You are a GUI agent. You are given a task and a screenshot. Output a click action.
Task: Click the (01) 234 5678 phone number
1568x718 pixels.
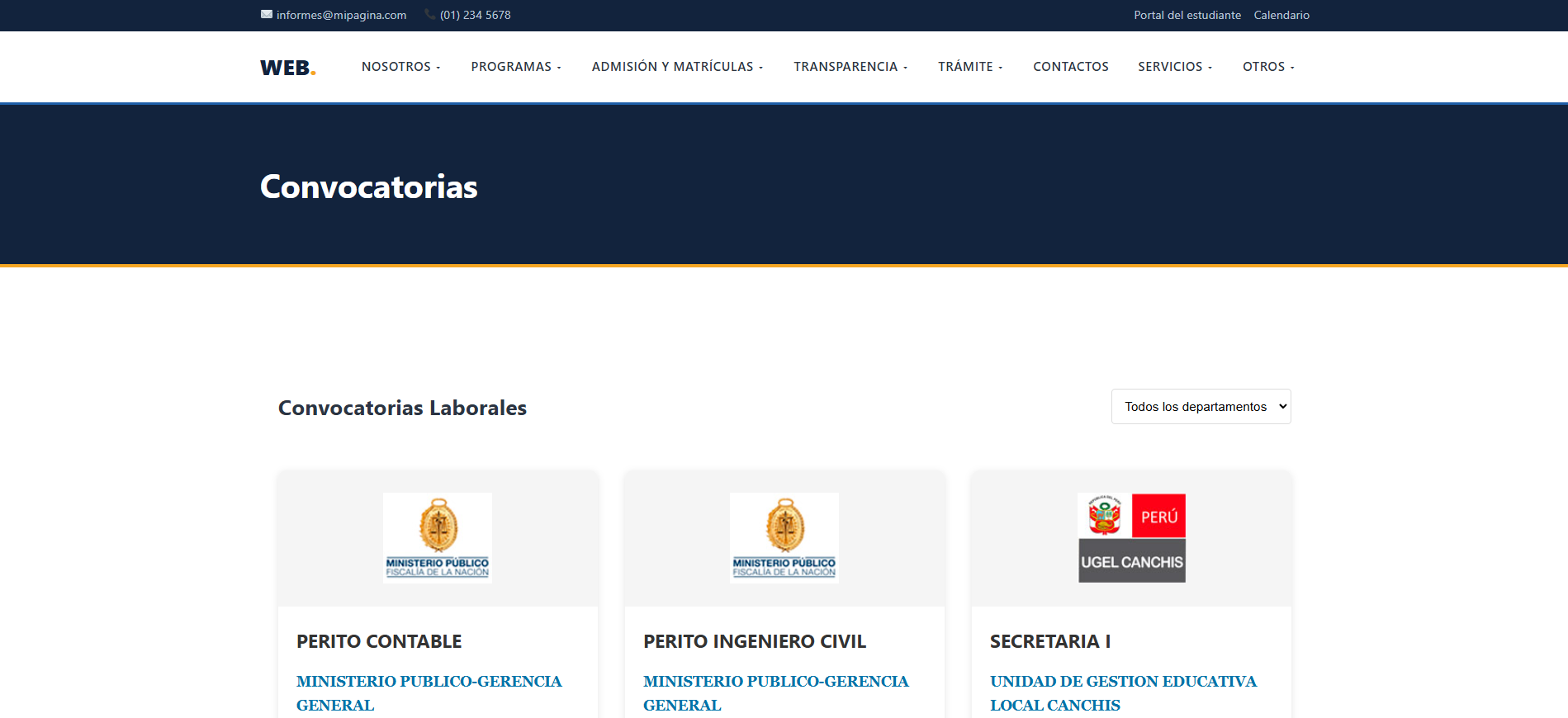coord(475,15)
